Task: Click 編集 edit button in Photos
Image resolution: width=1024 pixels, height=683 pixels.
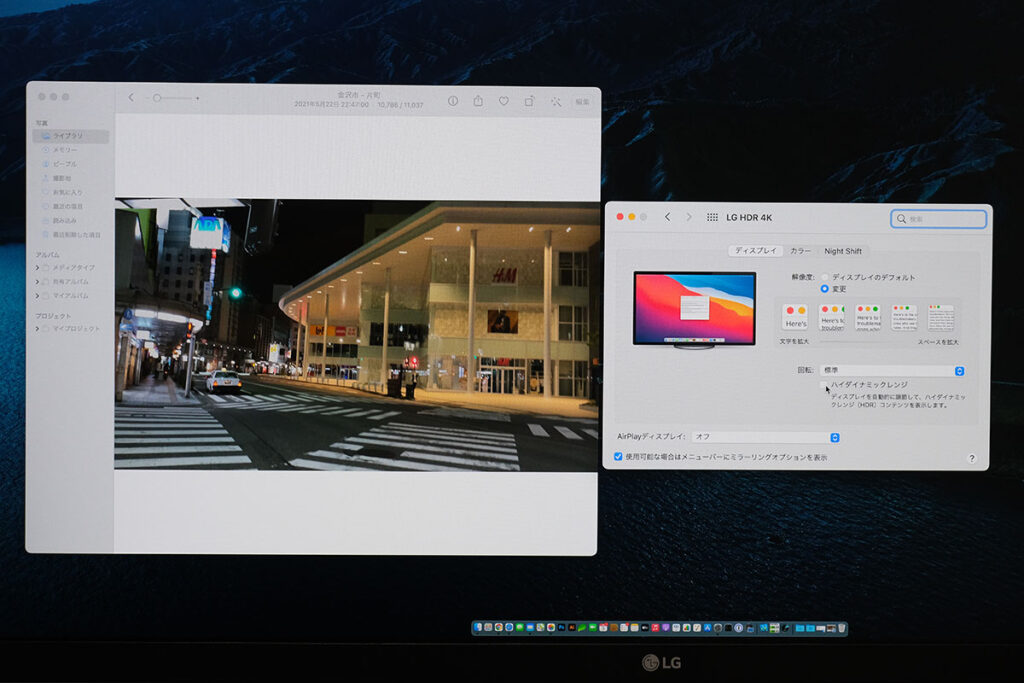Action: pos(582,102)
